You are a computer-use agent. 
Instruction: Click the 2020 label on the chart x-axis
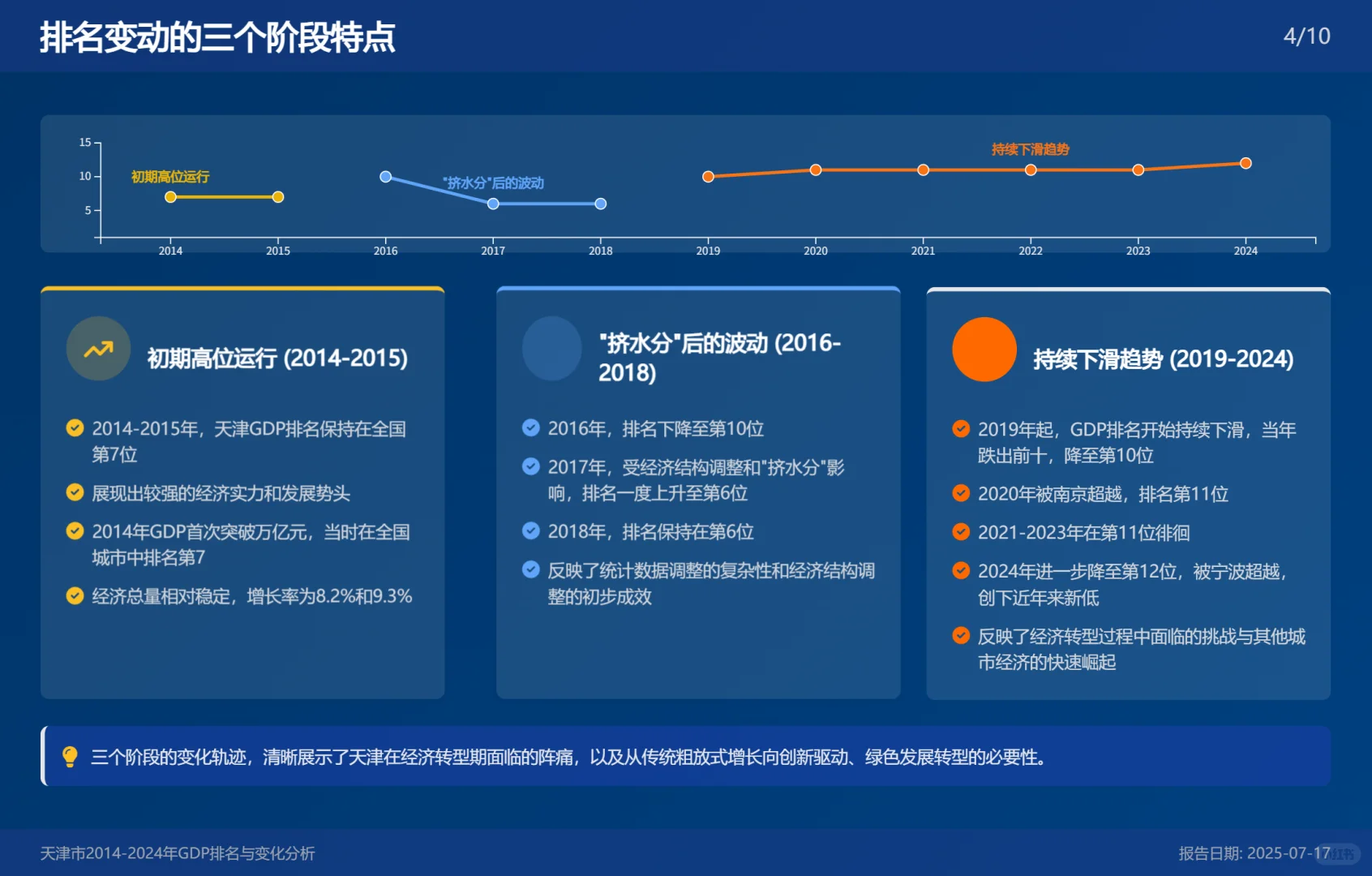click(815, 251)
